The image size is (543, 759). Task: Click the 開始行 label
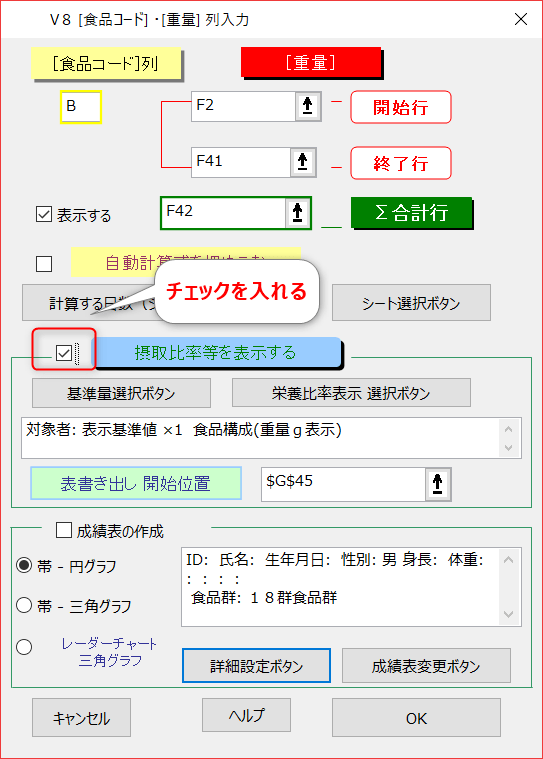click(401, 107)
